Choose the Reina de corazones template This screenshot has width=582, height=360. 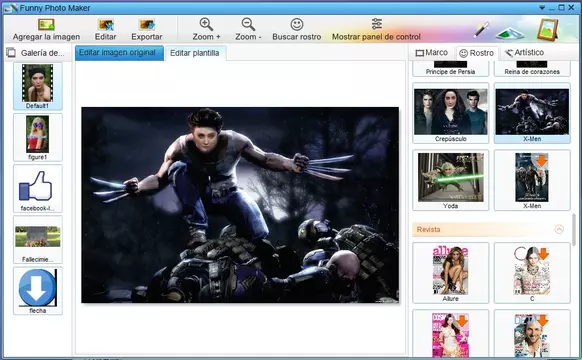[532, 69]
